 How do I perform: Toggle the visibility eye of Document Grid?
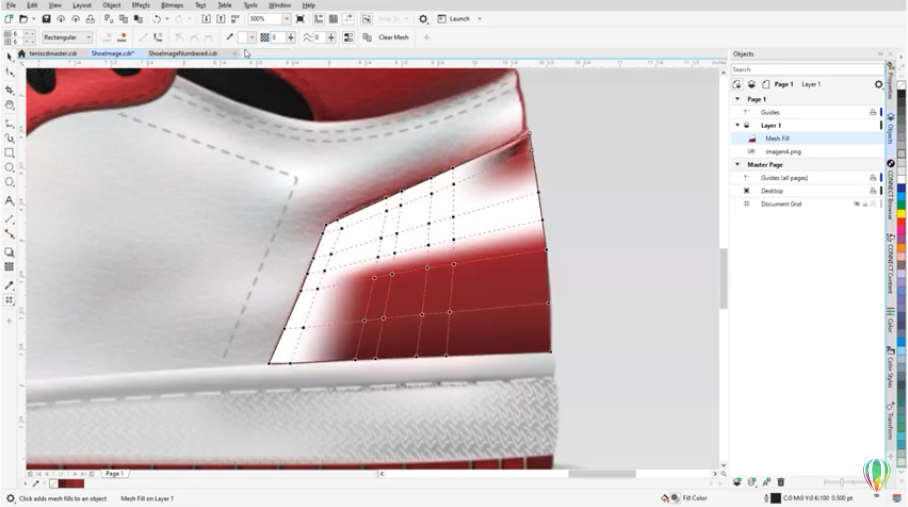click(856, 204)
